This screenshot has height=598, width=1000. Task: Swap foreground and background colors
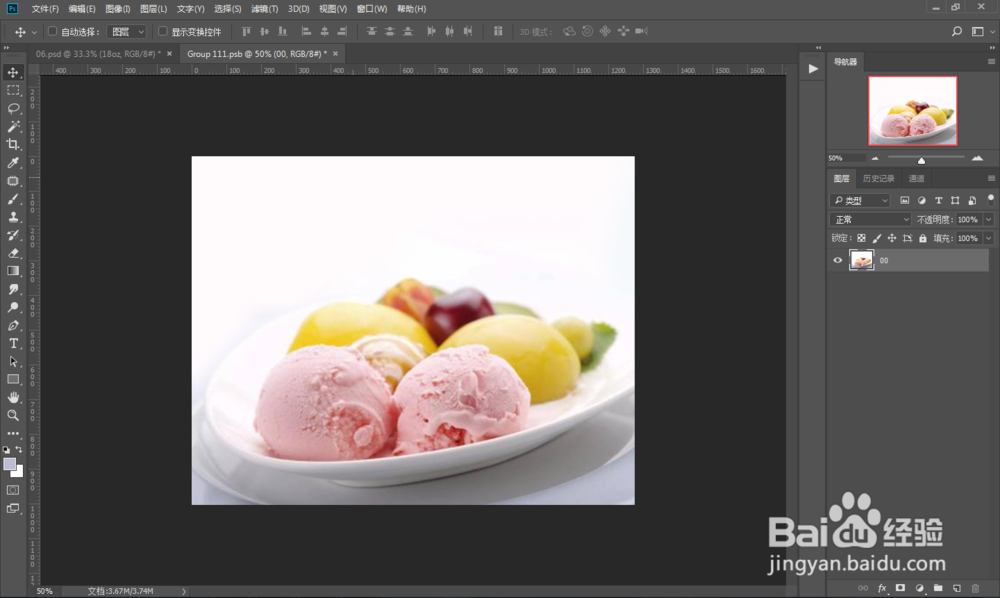pyautogui.click(x=19, y=449)
